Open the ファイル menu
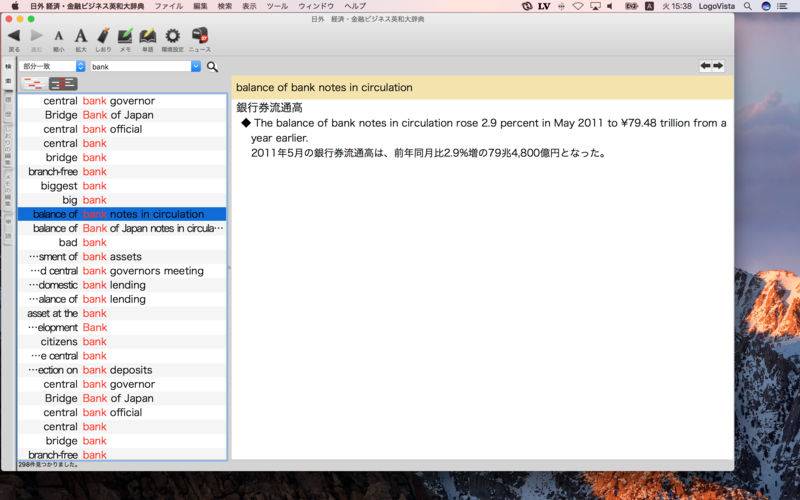Screen dimensions: 800x500 (x=168, y=6)
